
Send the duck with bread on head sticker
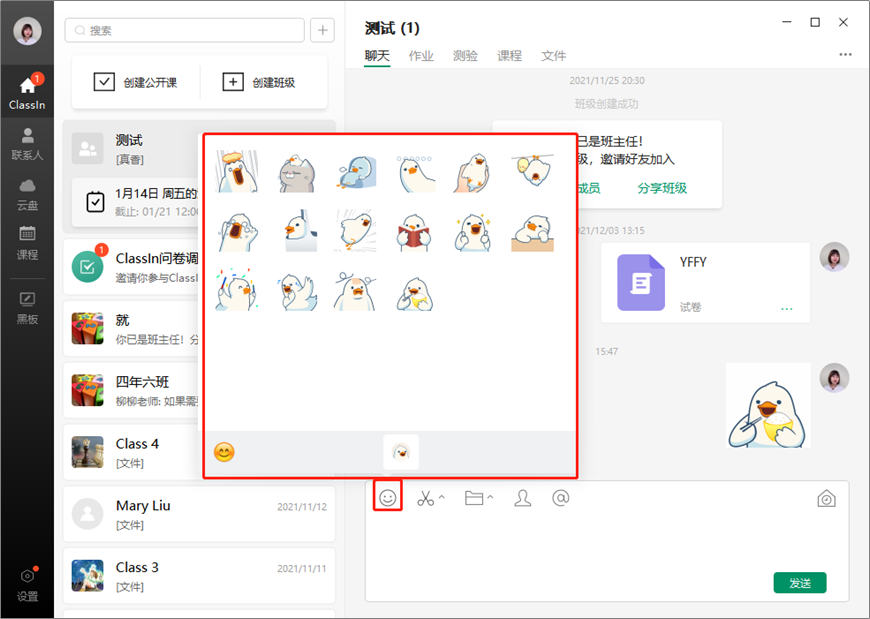(x=237, y=171)
